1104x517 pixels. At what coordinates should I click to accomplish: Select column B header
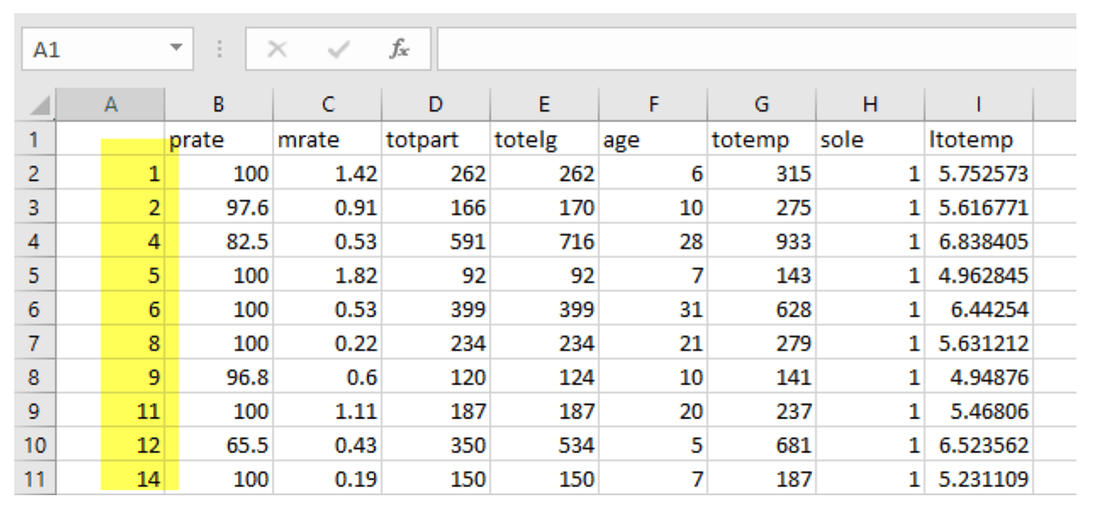219,104
